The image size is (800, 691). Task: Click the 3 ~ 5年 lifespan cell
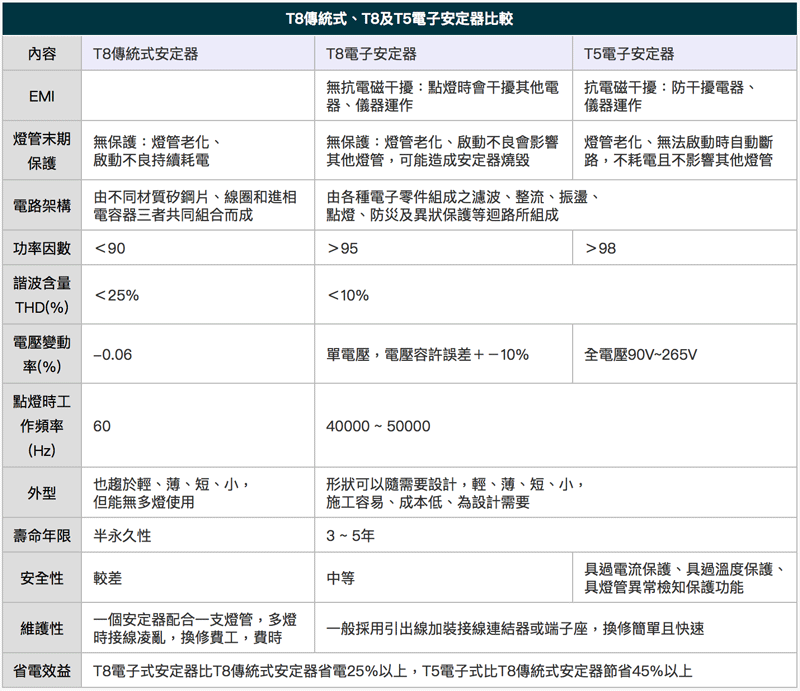click(350, 536)
